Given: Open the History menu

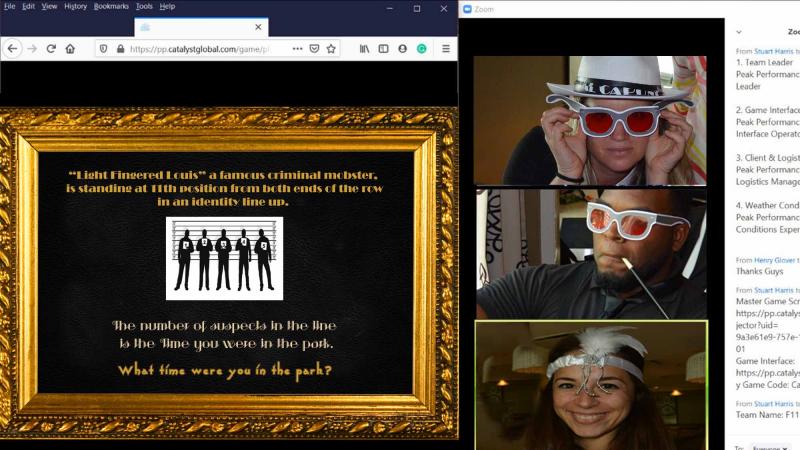Looking at the screenshot, I should (x=75, y=6).
